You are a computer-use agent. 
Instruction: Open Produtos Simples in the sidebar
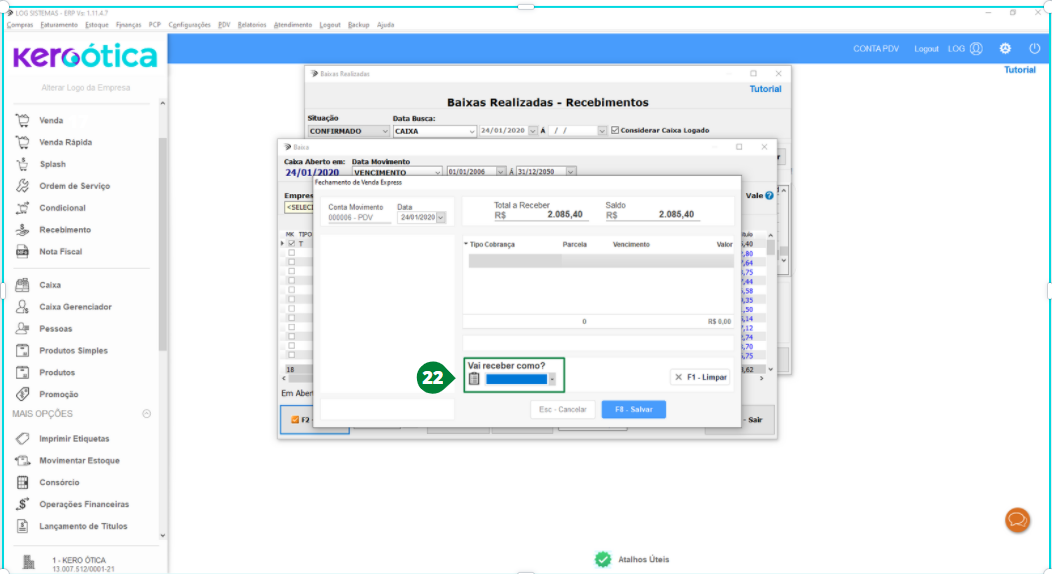(x=73, y=351)
